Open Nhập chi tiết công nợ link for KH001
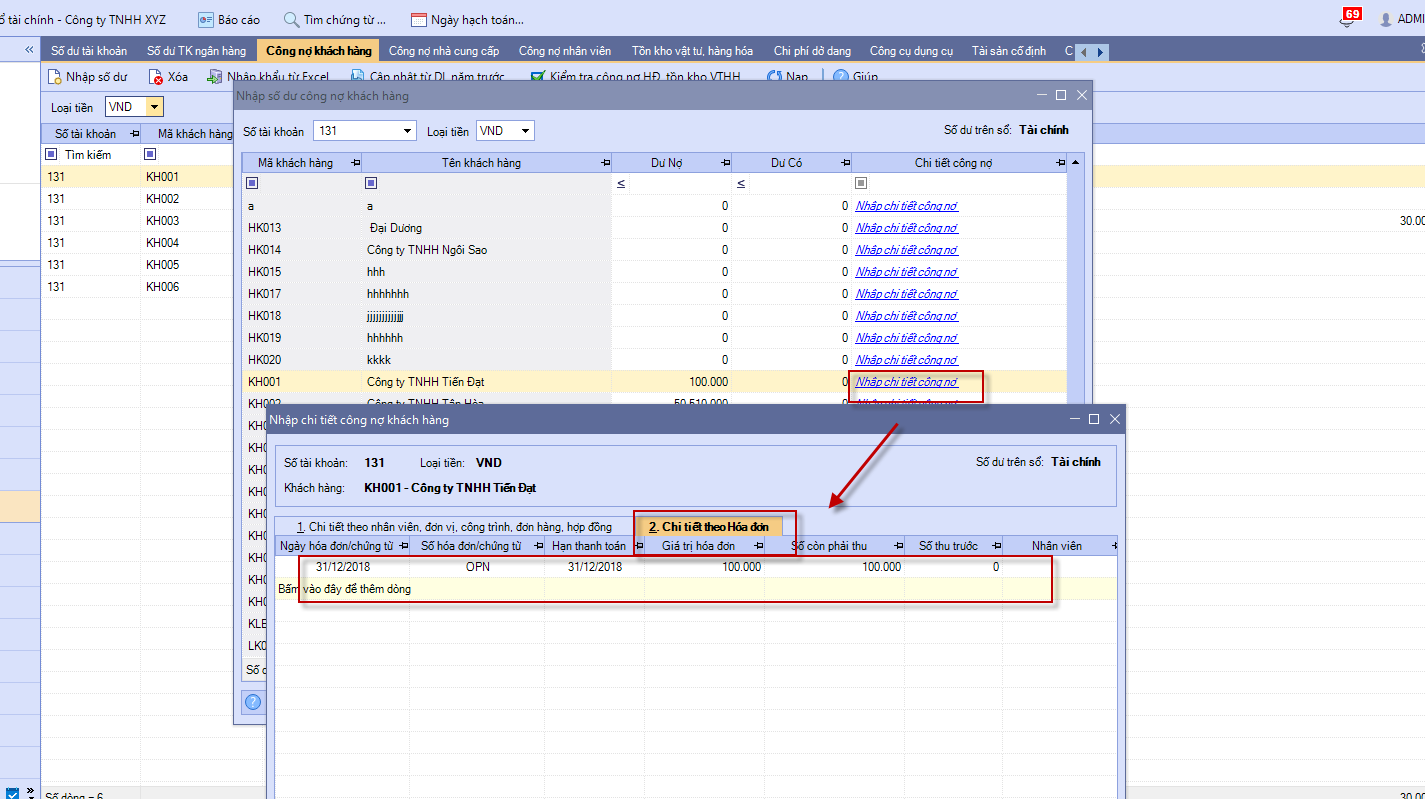The width and height of the screenshot is (1425, 799). [x=907, y=382]
